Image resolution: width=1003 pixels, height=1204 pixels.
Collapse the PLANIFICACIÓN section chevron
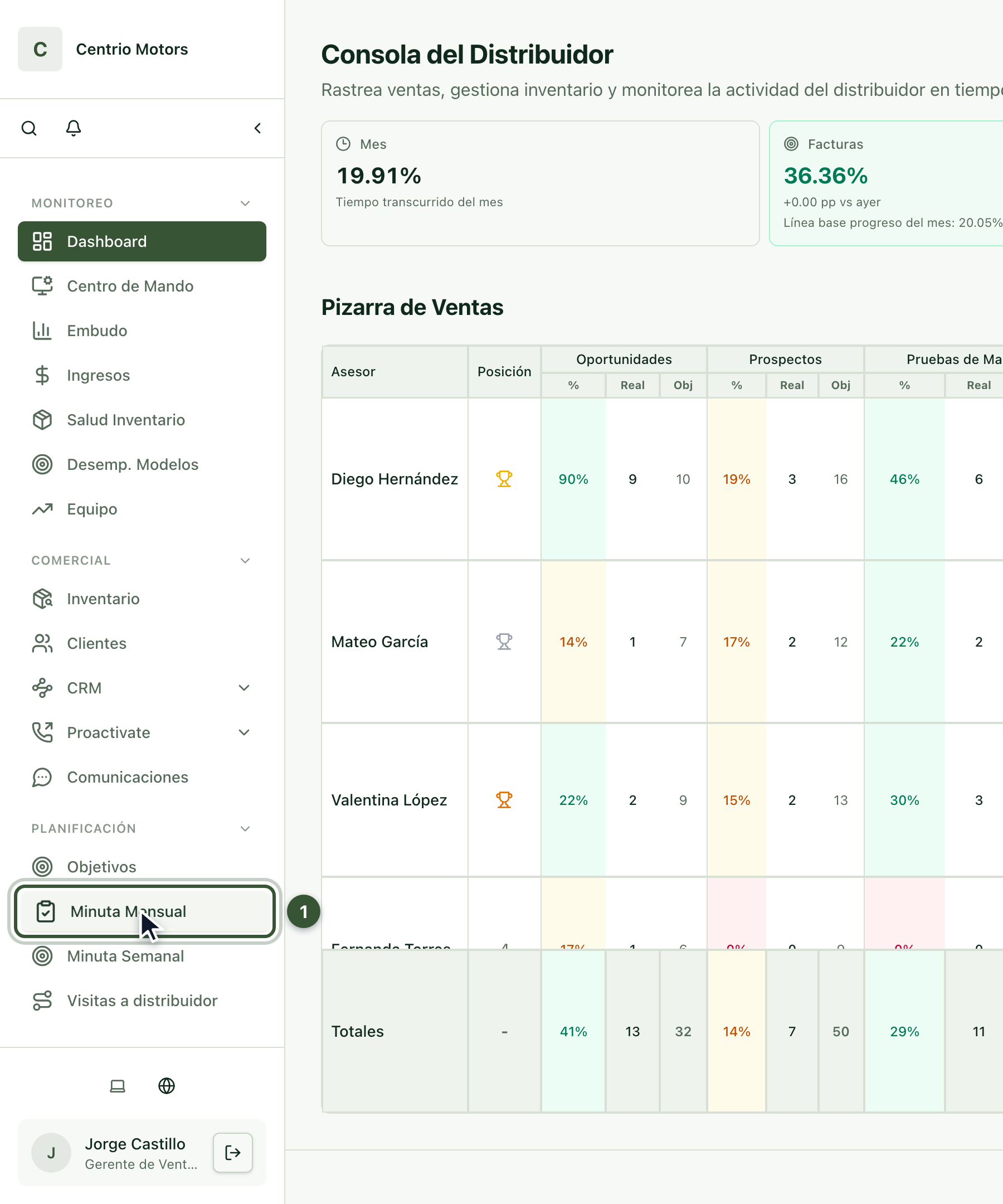(245, 828)
